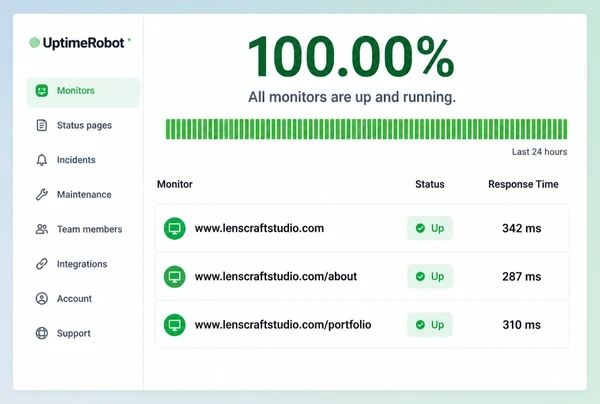Click the Response Time column header
This screenshot has width=600, height=404.
(523, 184)
